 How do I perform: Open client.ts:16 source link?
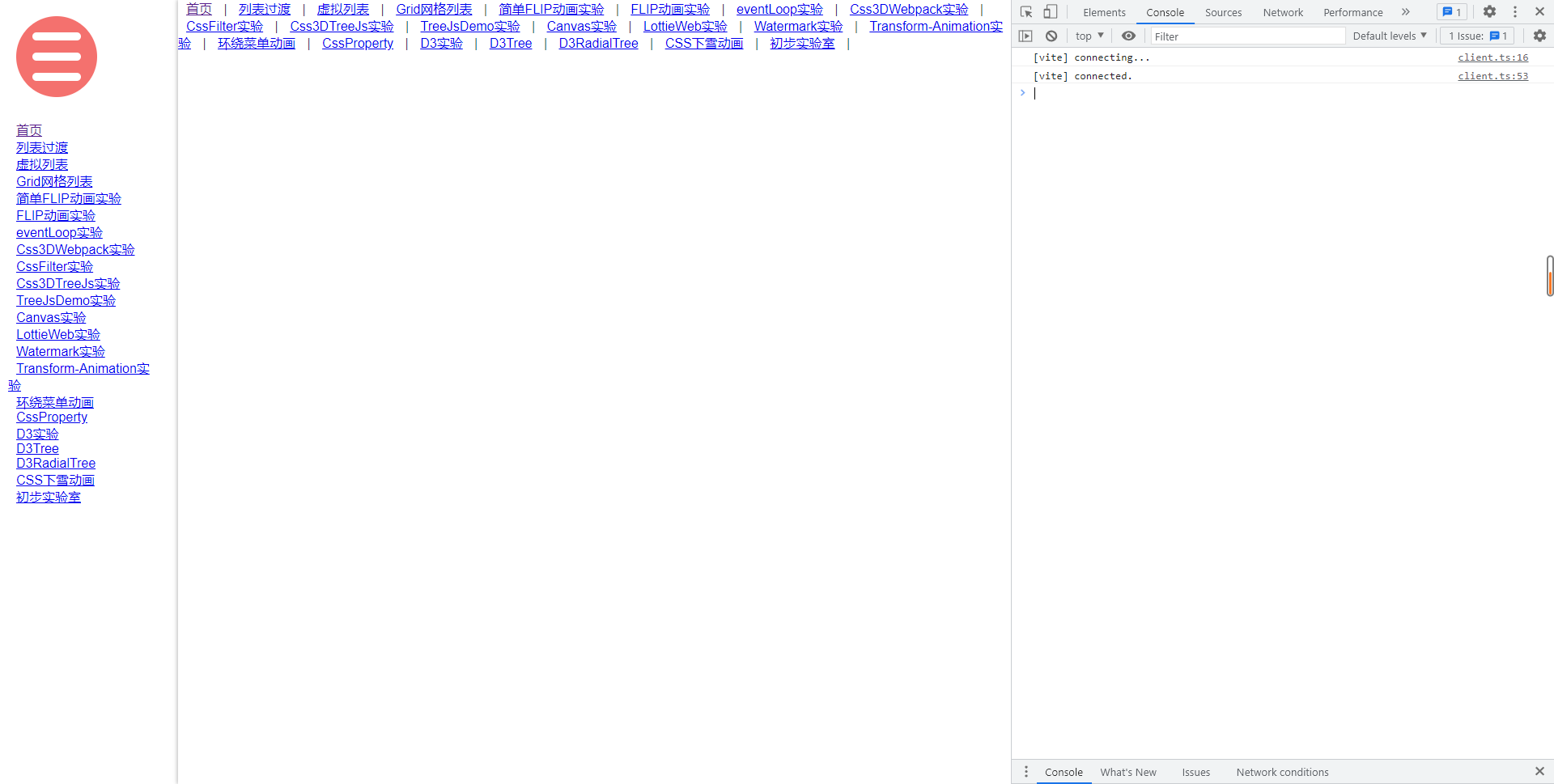1492,57
